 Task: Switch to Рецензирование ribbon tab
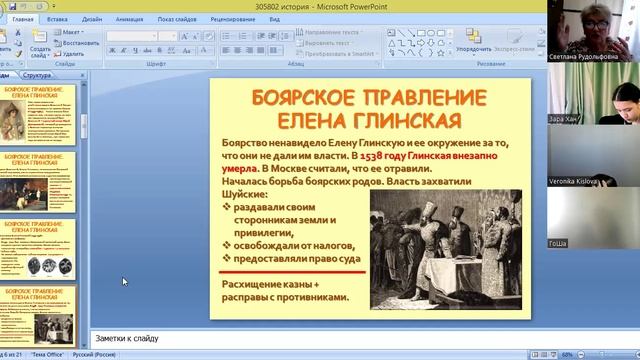[x=233, y=19]
